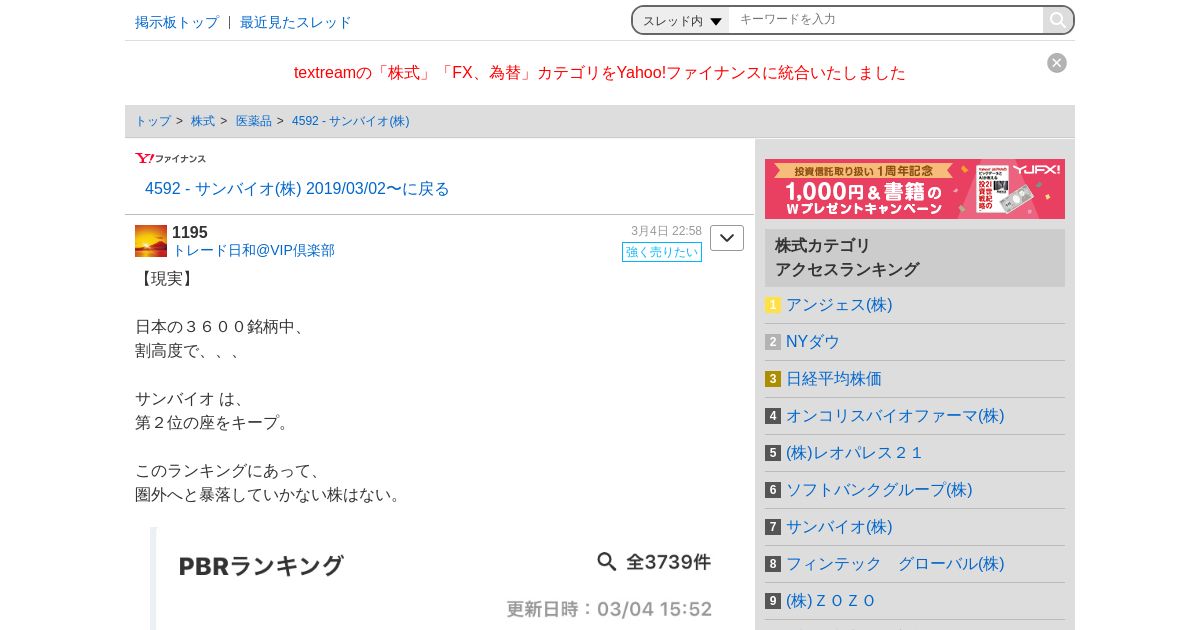Click the 株式カテゴリ アクセスランキング header
The width and height of the screenshot is (1200, 630).
point(915,258)
